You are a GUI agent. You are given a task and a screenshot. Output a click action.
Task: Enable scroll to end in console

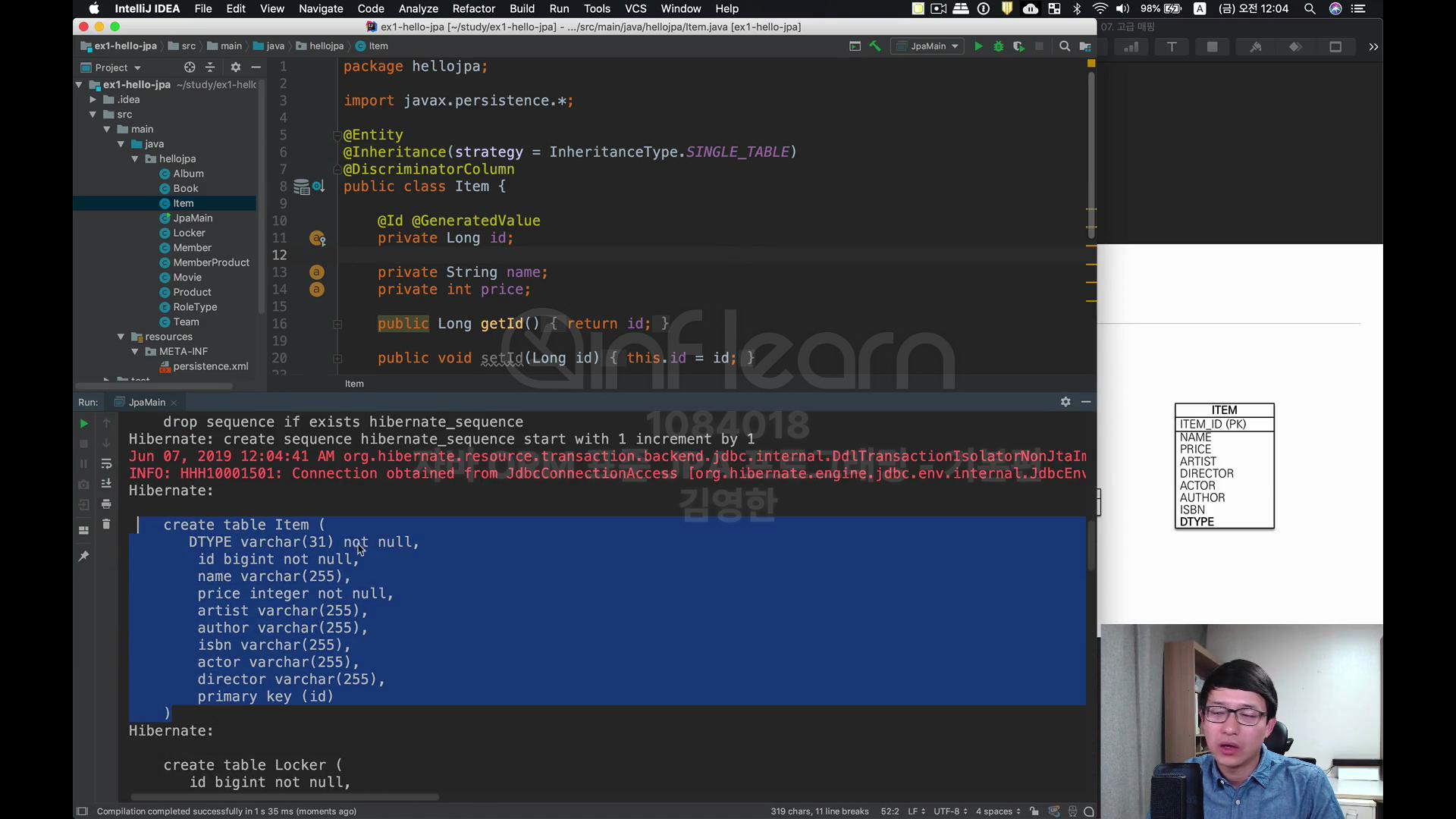click(106, 484)
